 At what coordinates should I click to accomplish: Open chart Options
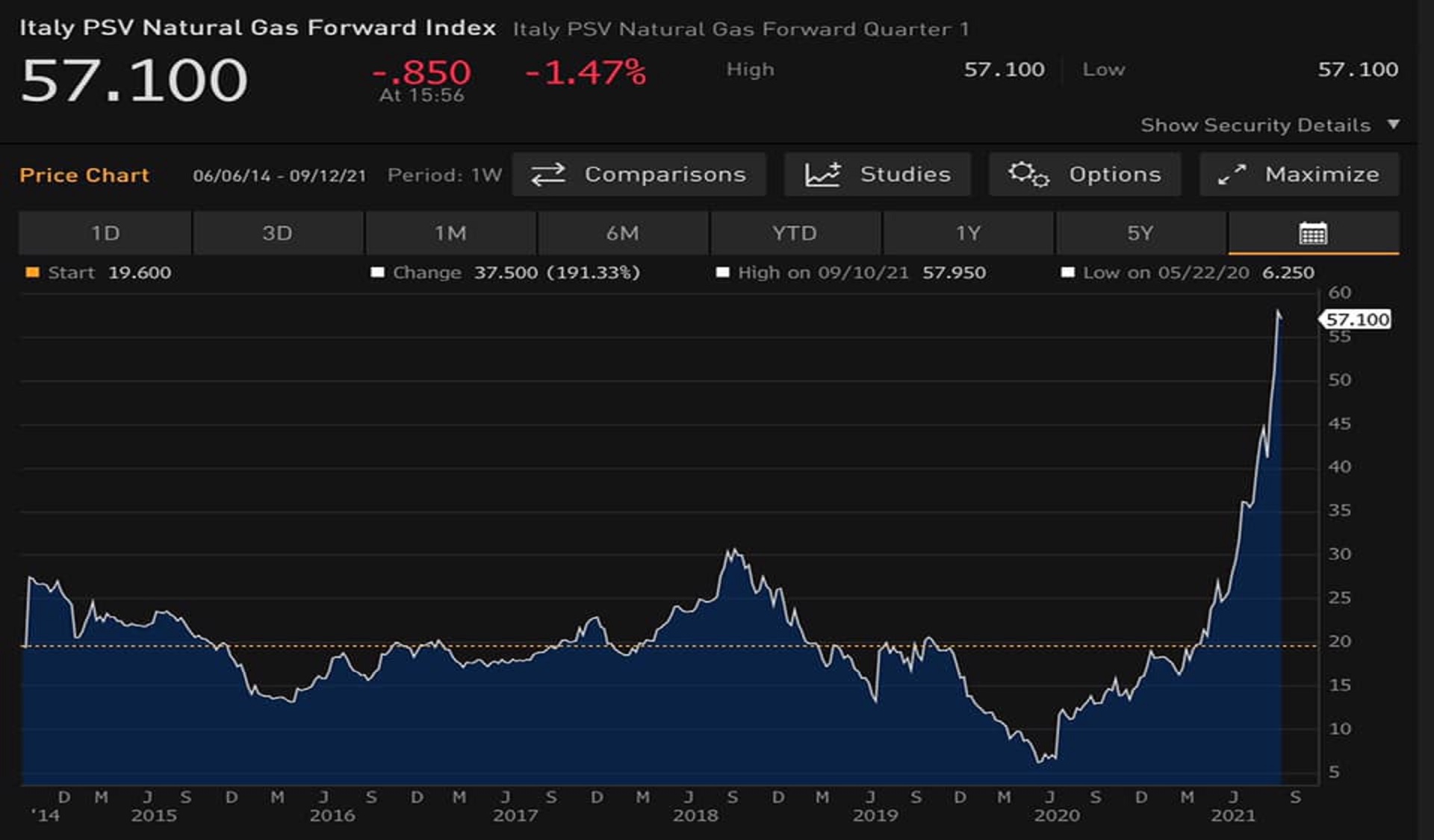pyautogui.click(x=1084, y=175)
